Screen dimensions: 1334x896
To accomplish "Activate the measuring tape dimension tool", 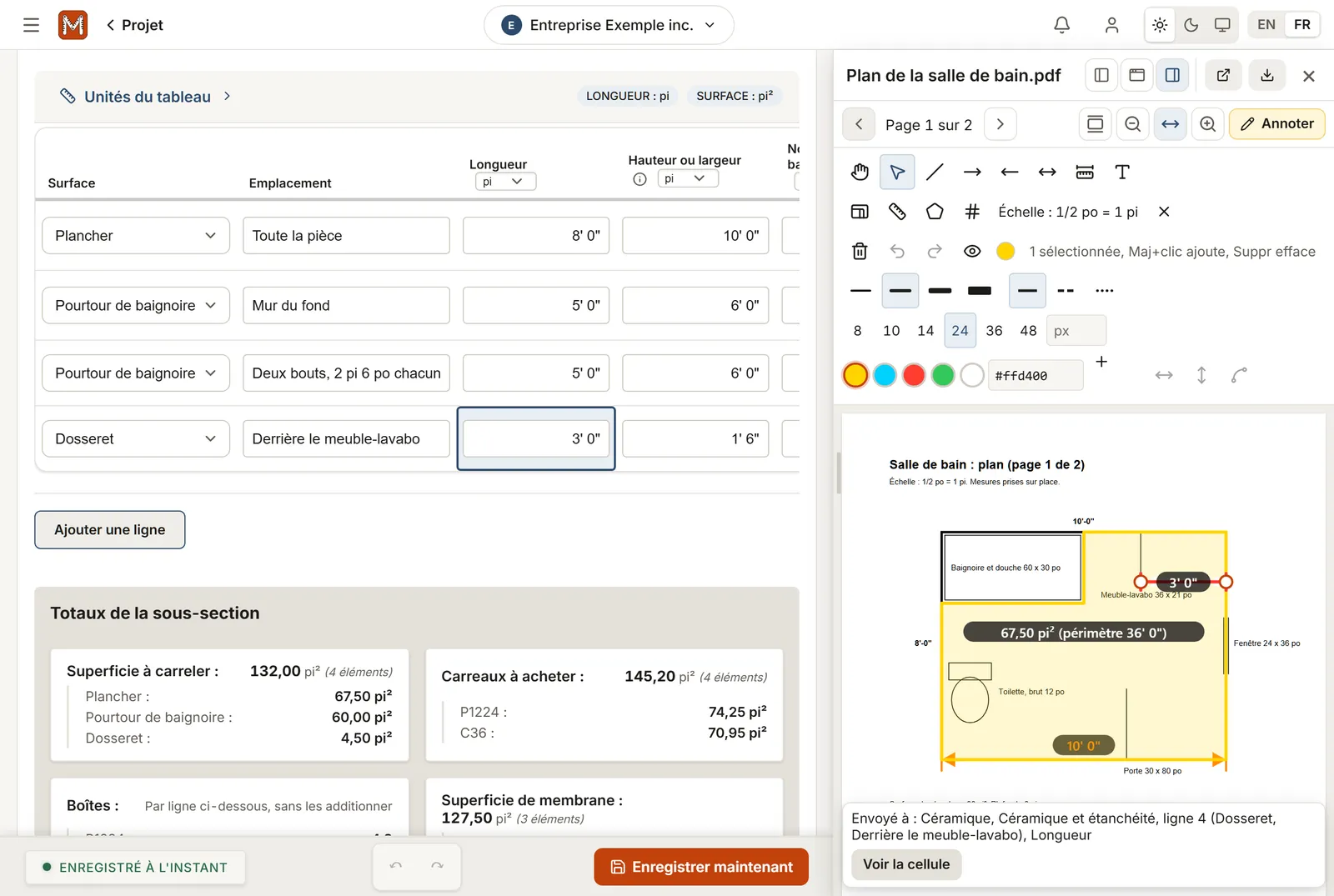I will pyautogui.click(x=1085, y=172).
